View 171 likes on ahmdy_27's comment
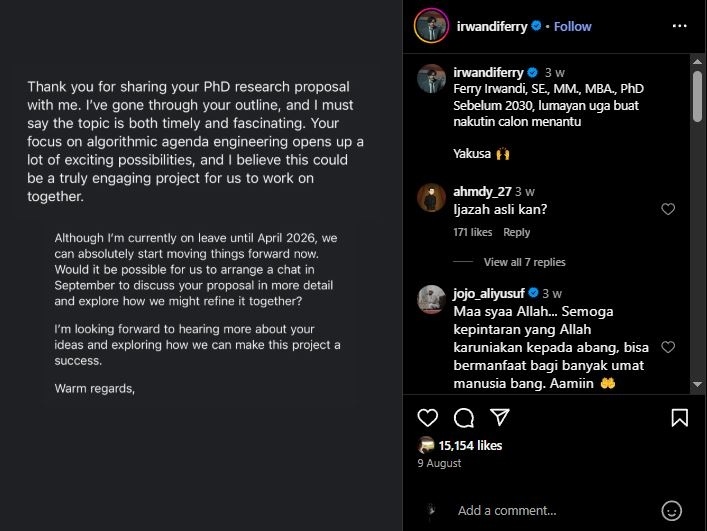 coord(473,232)
